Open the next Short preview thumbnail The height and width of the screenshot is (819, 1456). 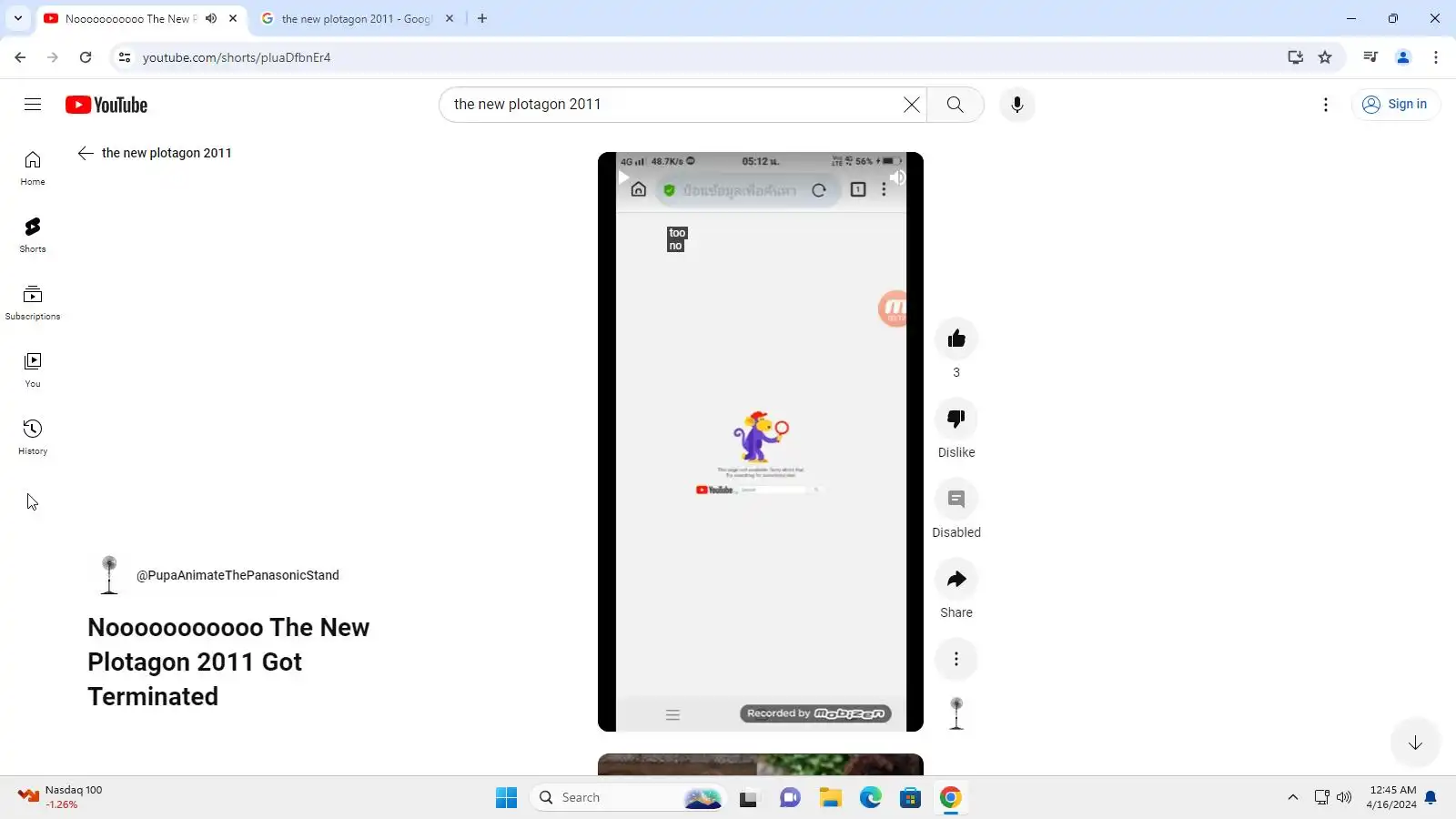761,764
